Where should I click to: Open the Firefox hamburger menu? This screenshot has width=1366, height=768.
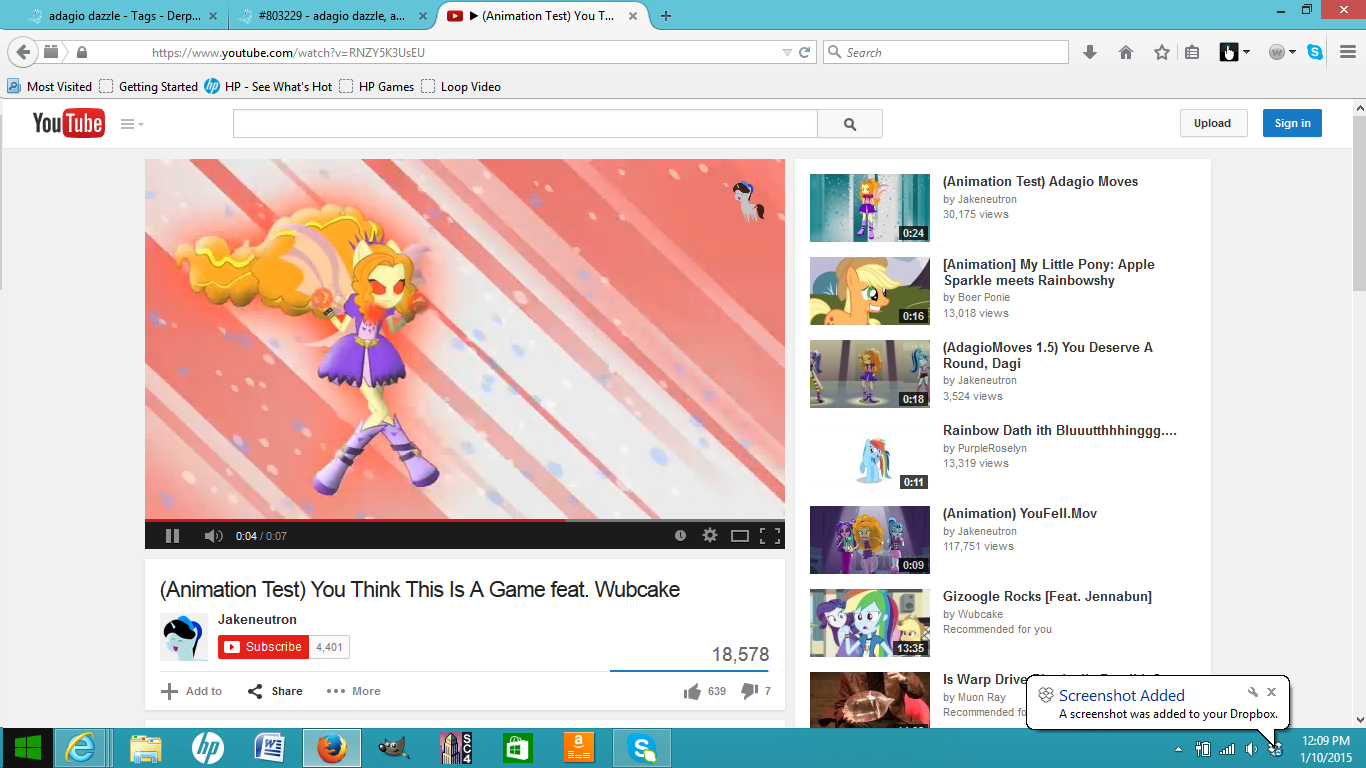[1347, 53]
